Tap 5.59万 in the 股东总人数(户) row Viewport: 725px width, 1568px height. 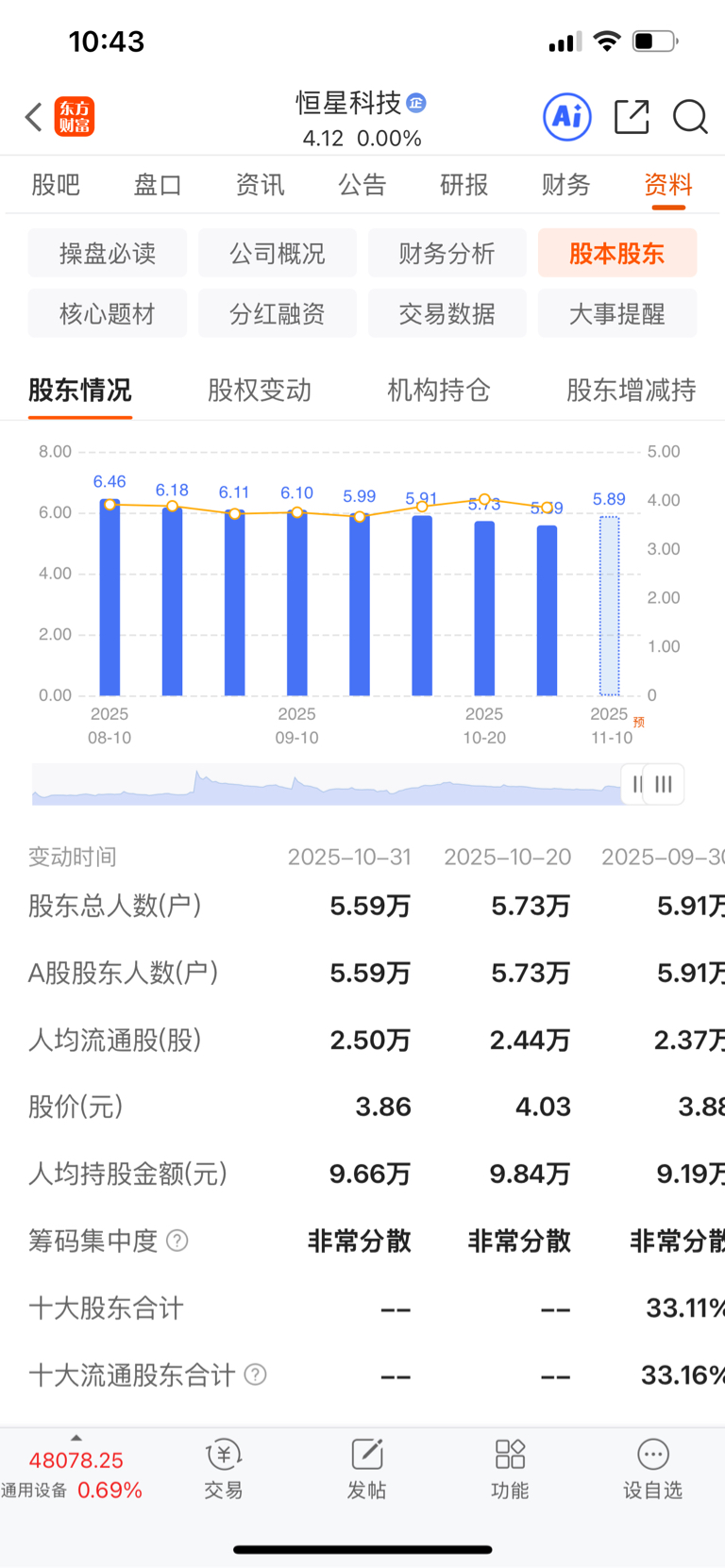(370, 907)
